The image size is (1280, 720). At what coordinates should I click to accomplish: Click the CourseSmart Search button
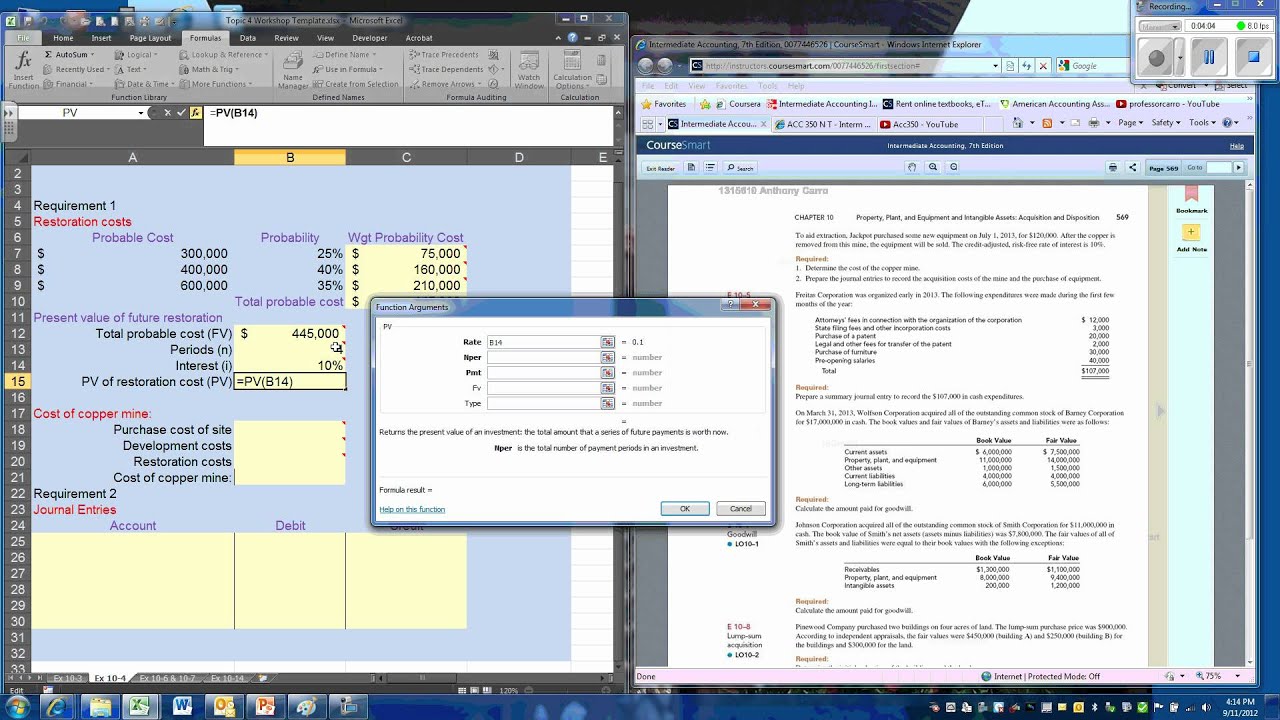740,168
